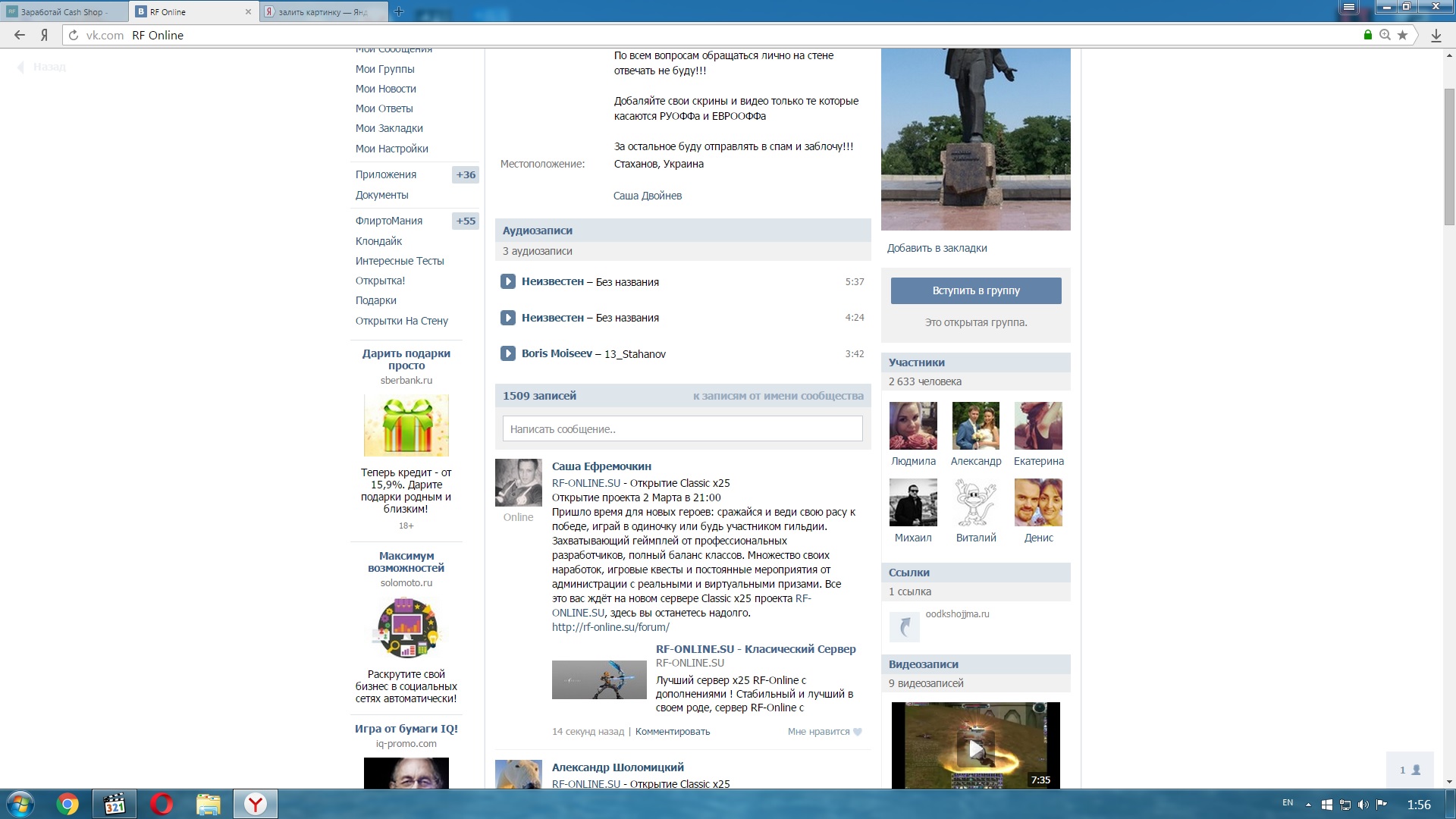Screen dimensions: 1456x819
Task: Click Назад button at top left
Action: pos(42,67)
